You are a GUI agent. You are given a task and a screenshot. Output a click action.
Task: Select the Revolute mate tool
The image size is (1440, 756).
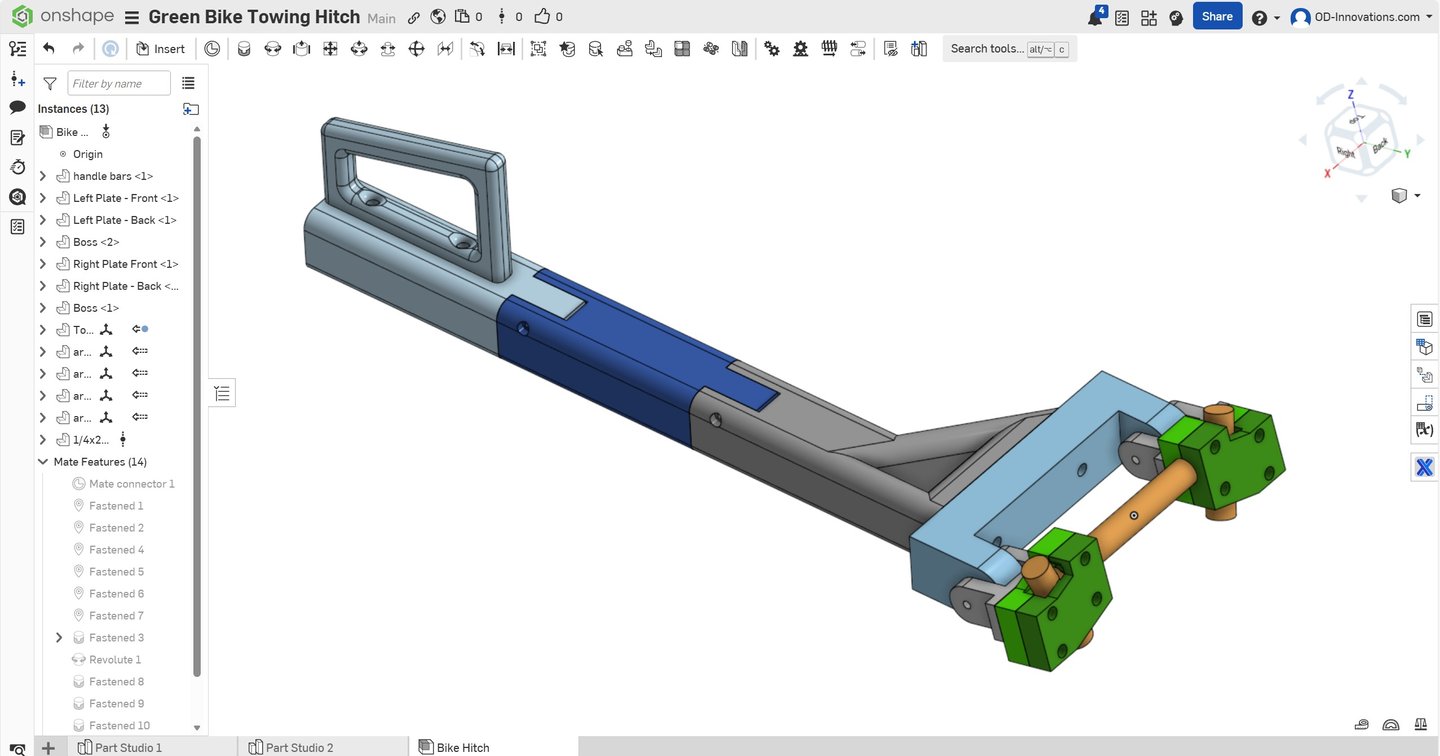pos(272,48)
